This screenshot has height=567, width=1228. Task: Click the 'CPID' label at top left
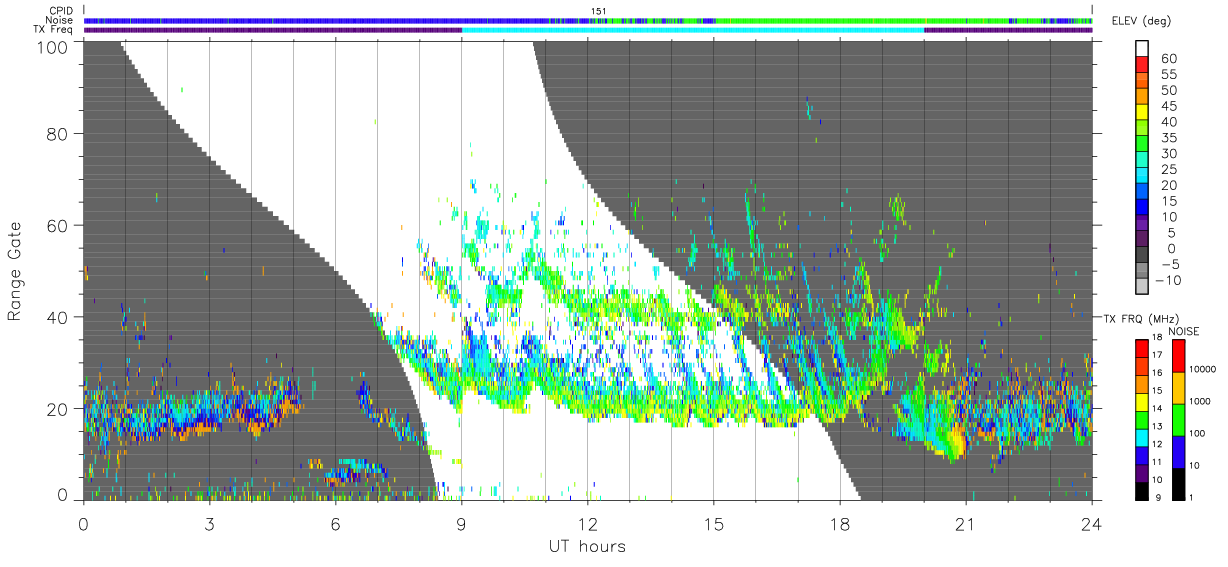[60, 10]
